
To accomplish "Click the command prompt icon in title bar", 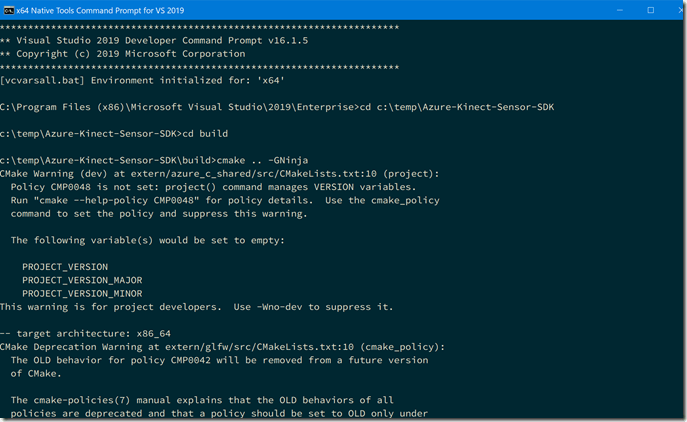I will tap(13, 10).
